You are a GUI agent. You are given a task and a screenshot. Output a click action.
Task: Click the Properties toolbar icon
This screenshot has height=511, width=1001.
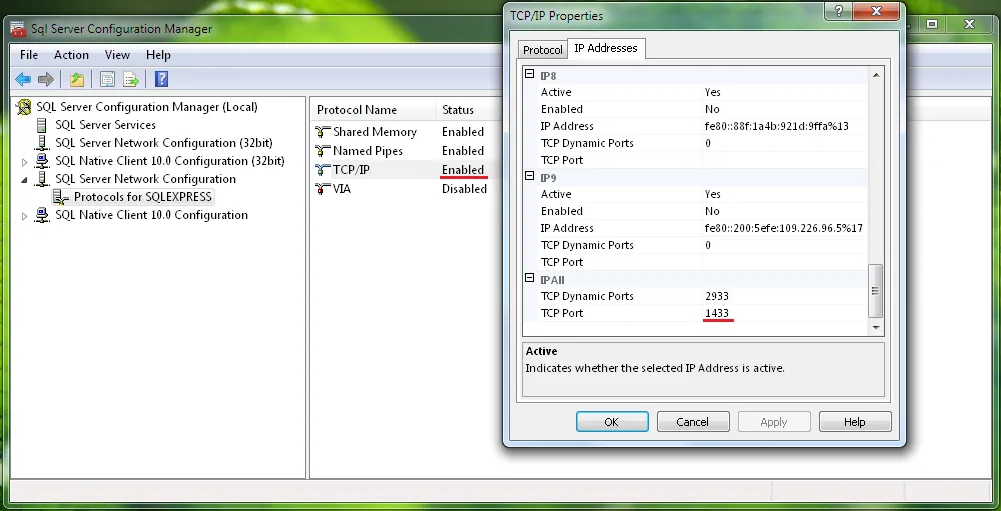pos(107,79)
